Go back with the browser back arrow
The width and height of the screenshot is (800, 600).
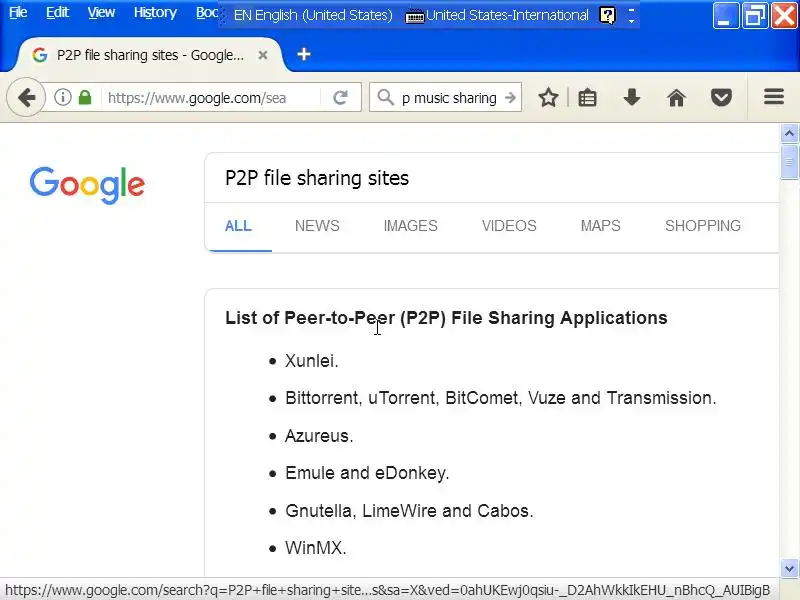(x=26, y=97)
